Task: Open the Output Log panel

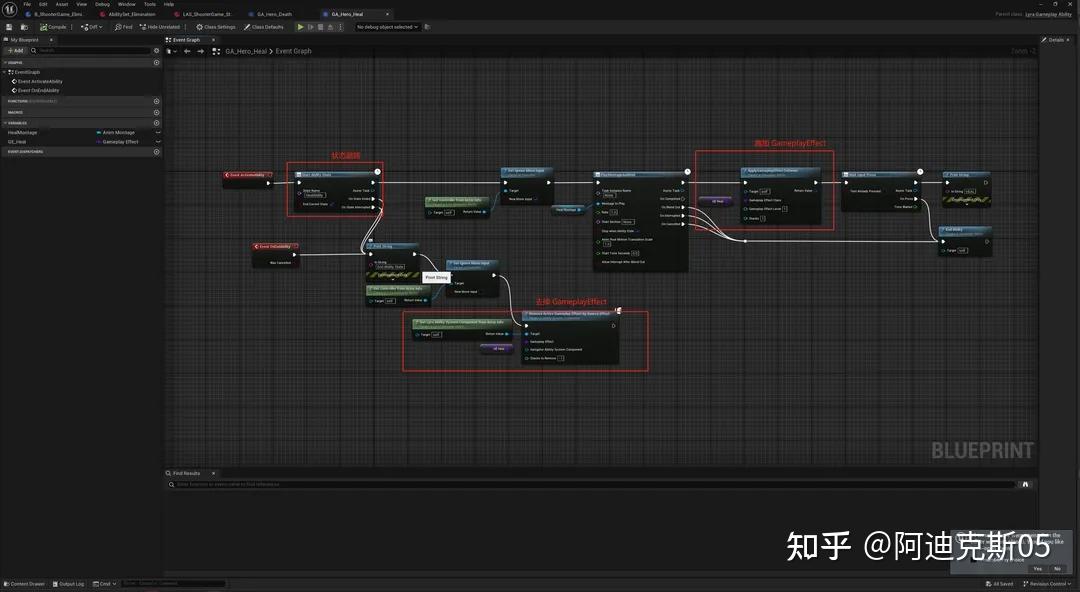Action: pyautogui.click(x=69, y=583)
